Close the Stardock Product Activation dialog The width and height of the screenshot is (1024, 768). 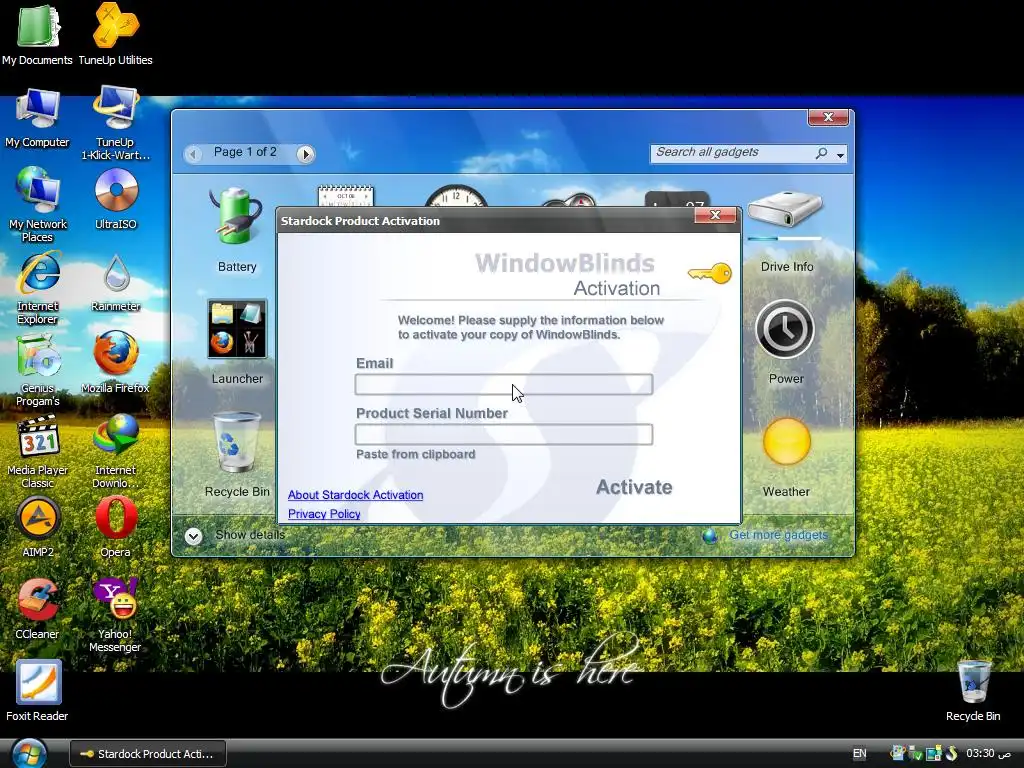coord(715,215)
